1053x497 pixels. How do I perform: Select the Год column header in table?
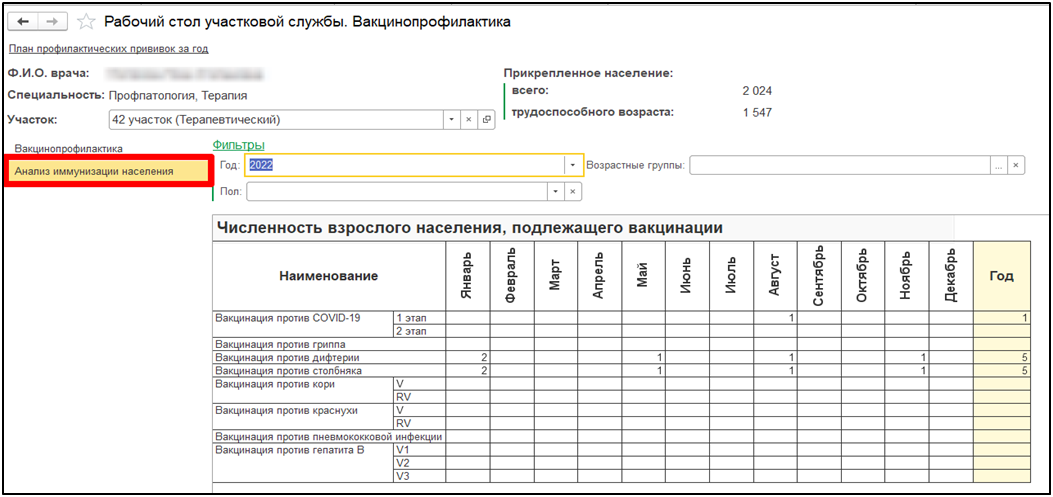(1000, 275)
